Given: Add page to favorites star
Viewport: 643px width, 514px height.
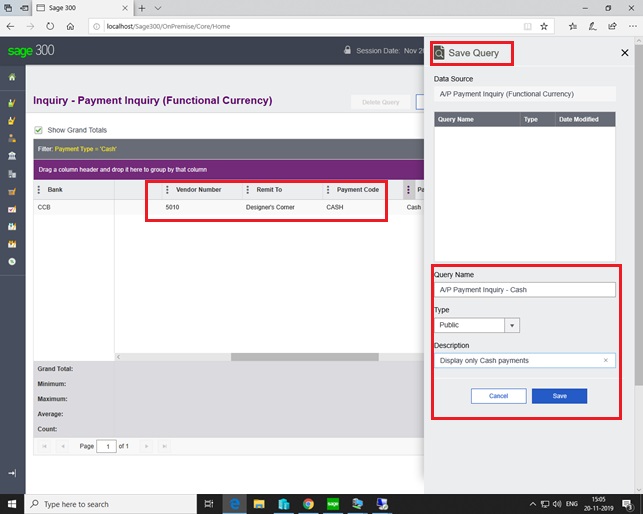Looking at the screenshot, I should coord(544,26).
